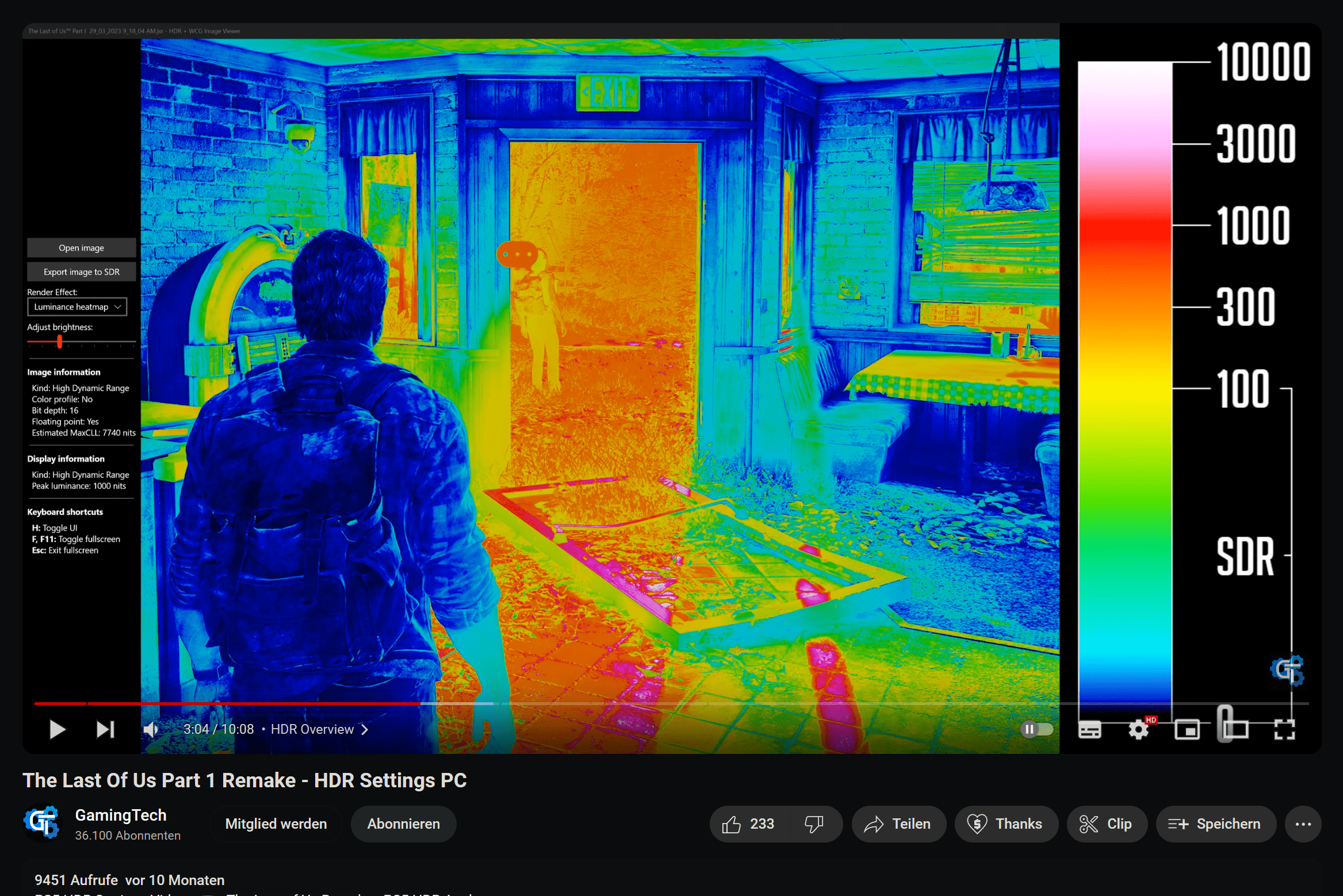
Task: Share the video via Teilen
Action: pos(898,824)
